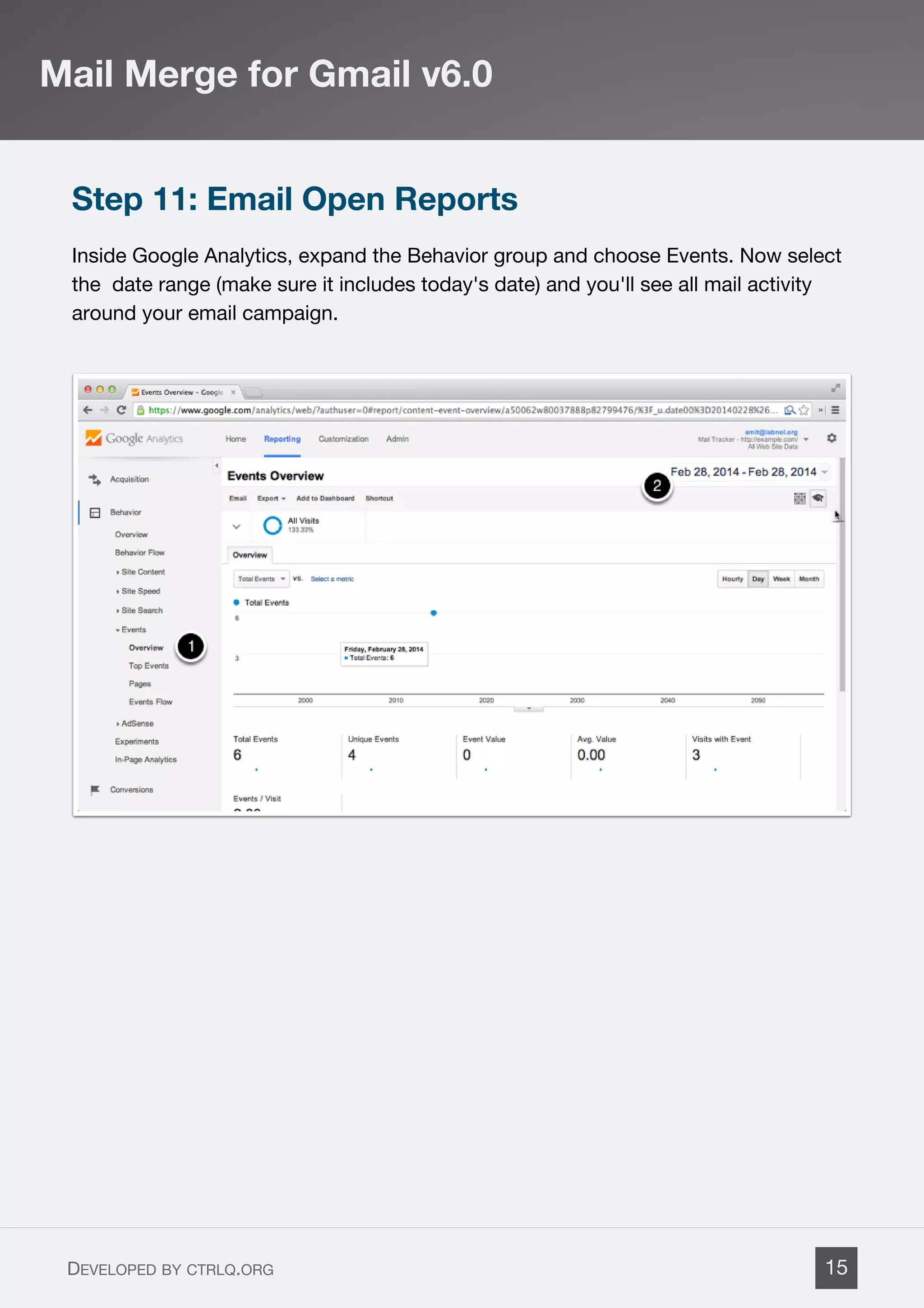Enter fullscreen using the window expand arrows
Viewport: 924px width, 1308px height.
(x=835, y=389)
